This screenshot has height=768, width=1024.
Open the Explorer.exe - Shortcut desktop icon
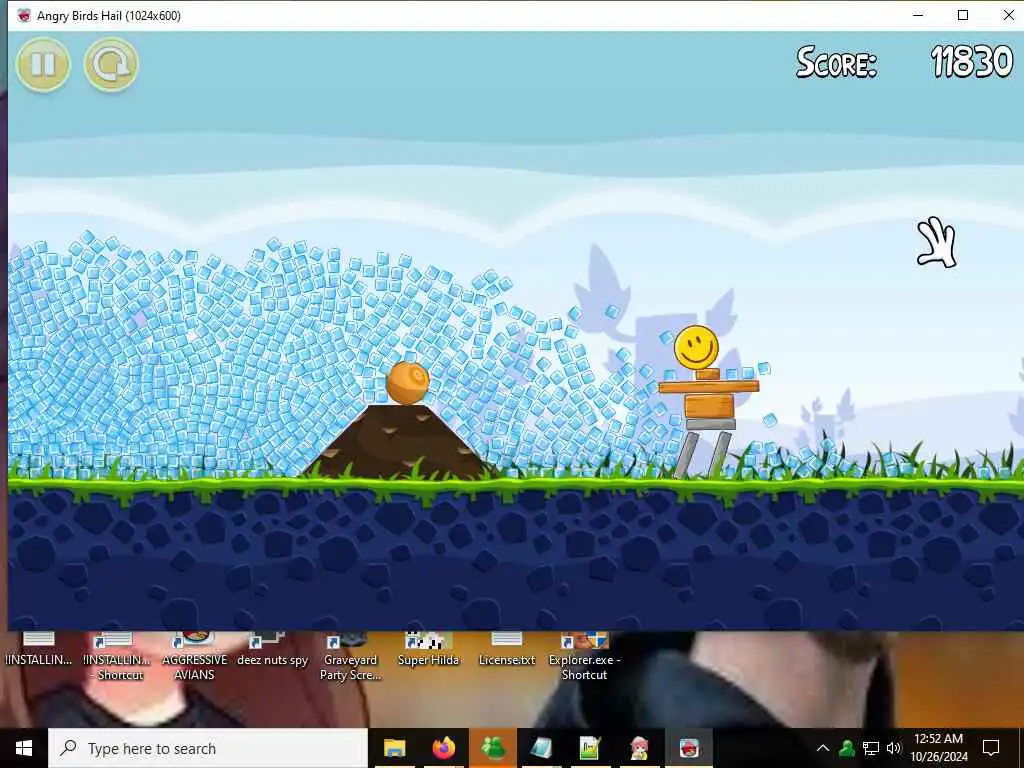584,657
